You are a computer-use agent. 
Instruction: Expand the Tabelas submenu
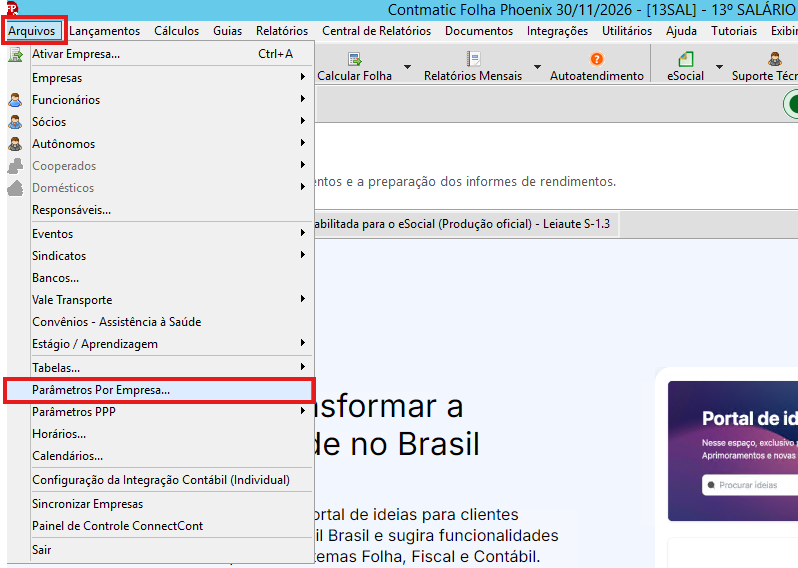click(303, 366)
